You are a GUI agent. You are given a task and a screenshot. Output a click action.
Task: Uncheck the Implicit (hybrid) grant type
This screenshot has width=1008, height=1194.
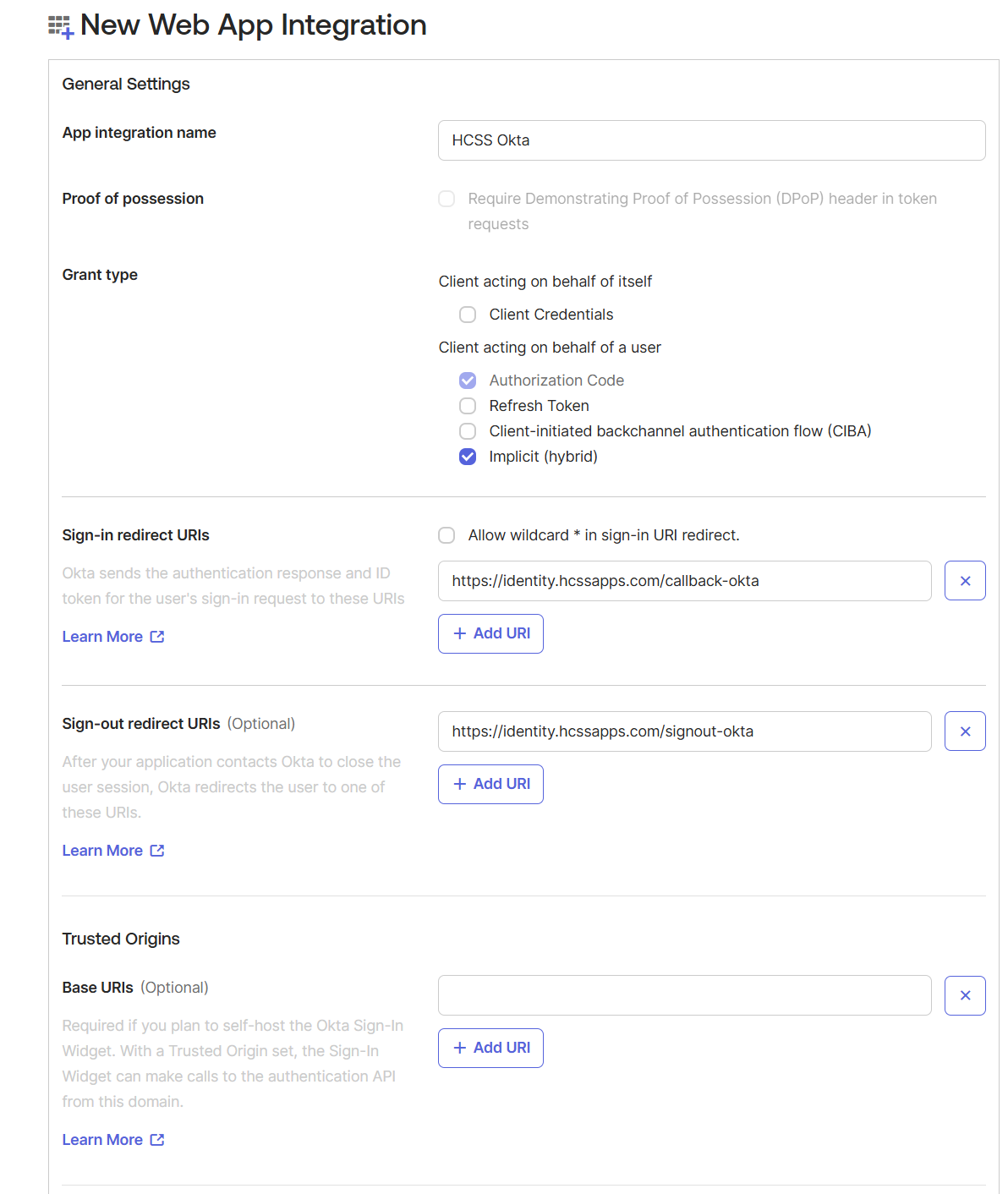[468, 457]
